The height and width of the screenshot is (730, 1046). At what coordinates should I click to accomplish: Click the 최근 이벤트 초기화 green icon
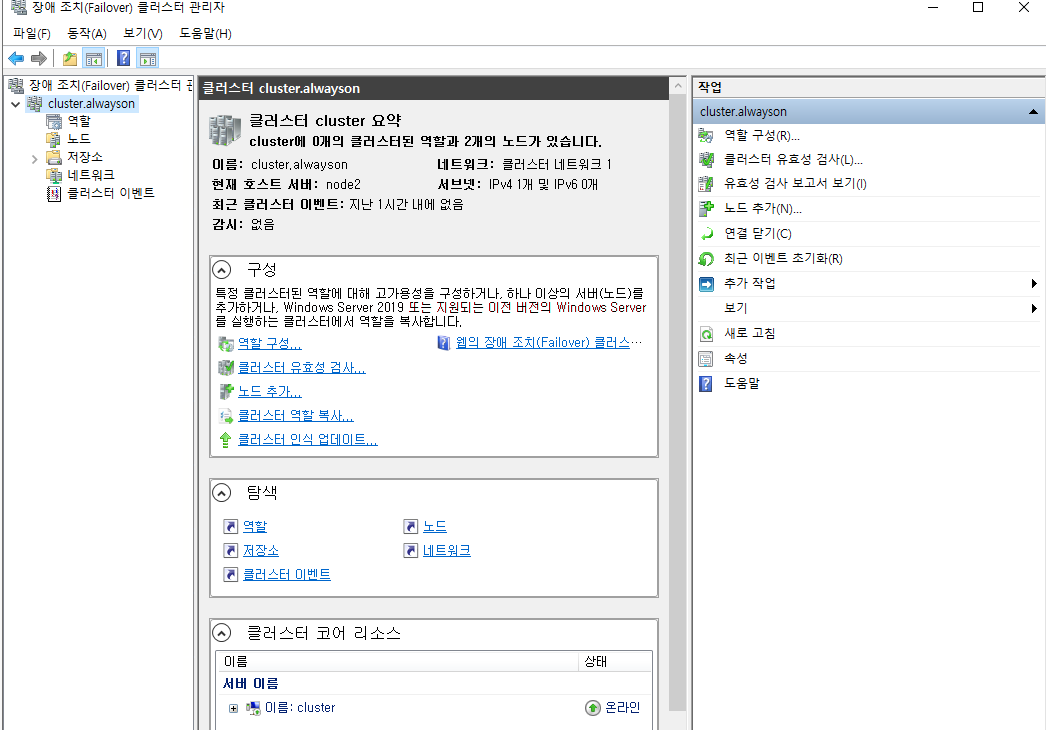706,259
